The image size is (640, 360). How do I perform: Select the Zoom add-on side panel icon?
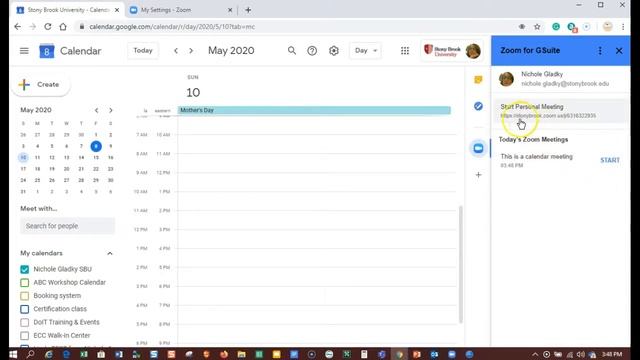tap(478, 148)
